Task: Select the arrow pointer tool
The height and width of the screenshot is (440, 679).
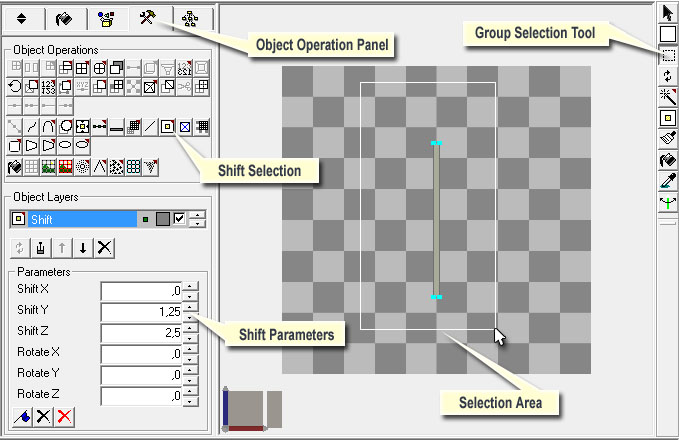Action: pos(667,12)
